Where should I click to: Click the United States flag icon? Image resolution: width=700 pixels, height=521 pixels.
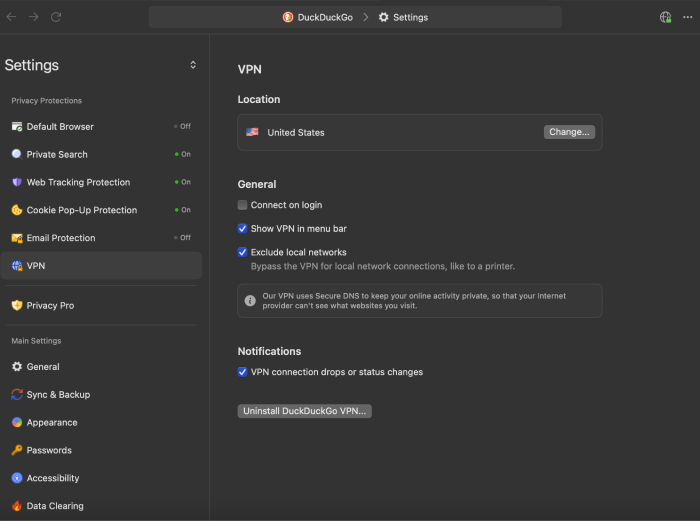pos(252,132)
